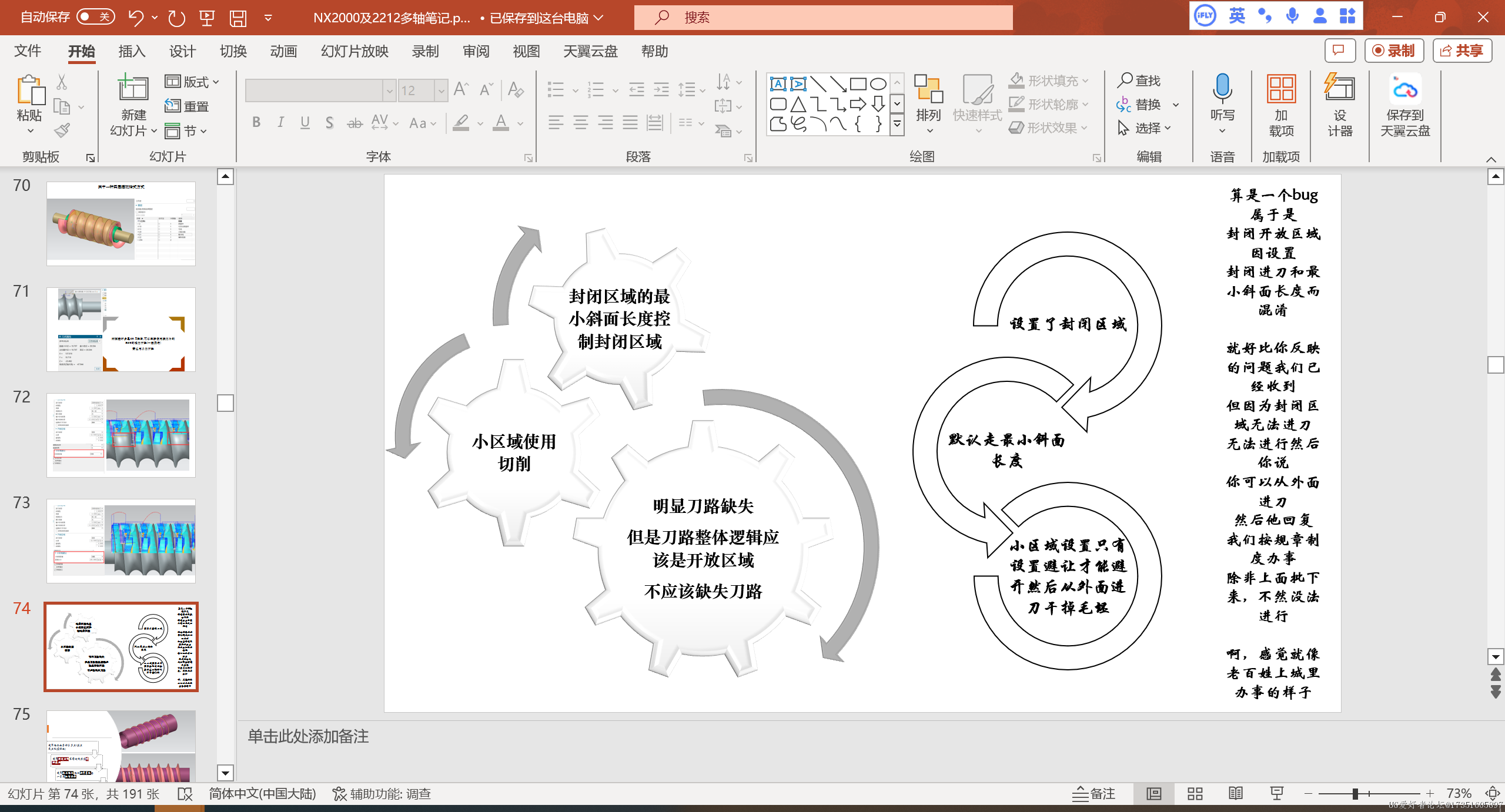
Task: Switch to the 动画 tab
Action: tap(283, 52)
